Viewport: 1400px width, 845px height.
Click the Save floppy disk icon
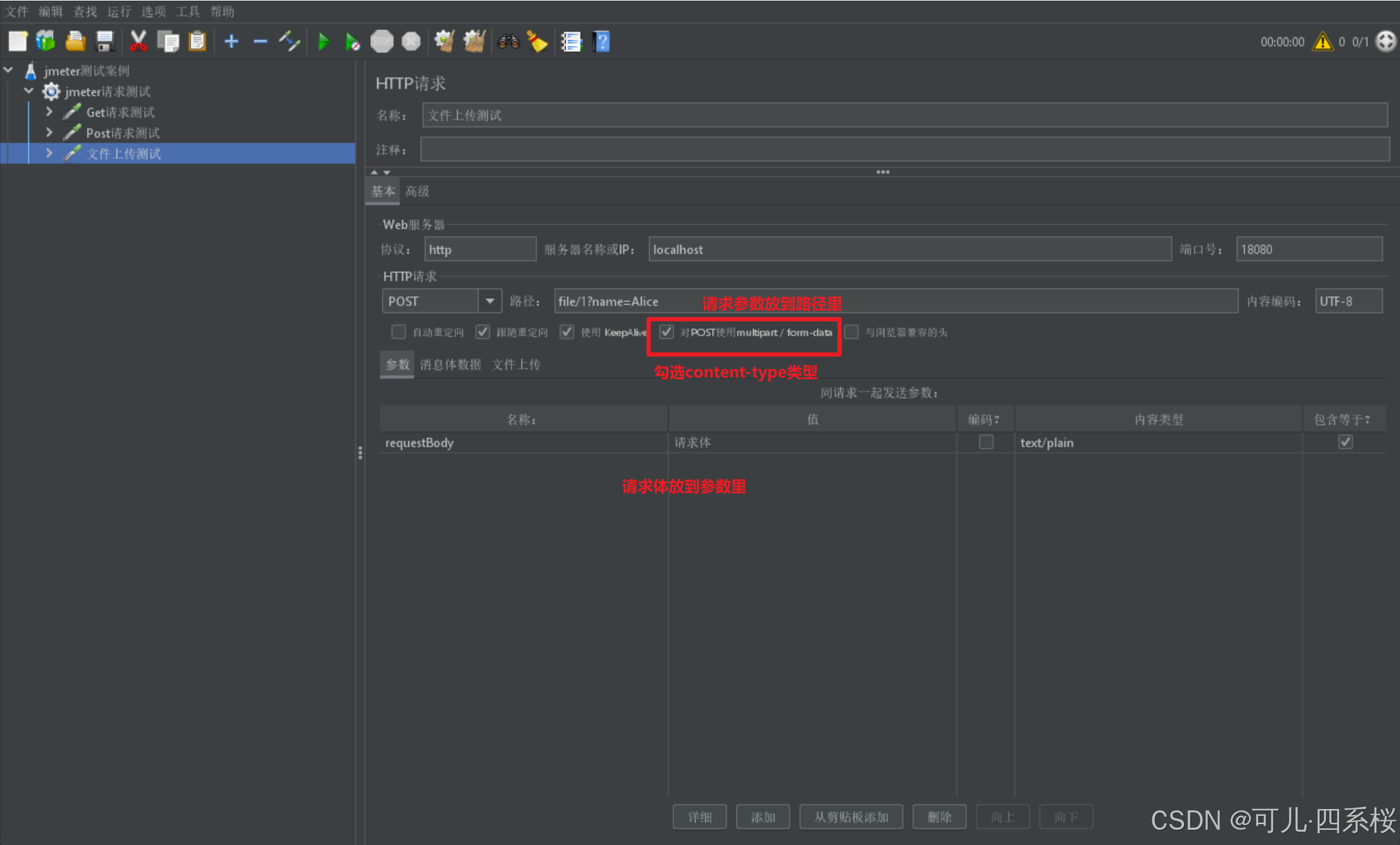tap(104, 42)
